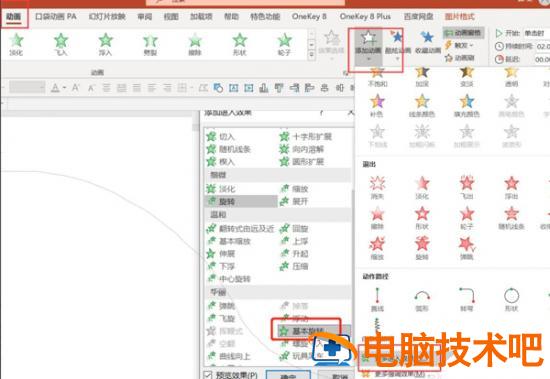Select 向内溶解 in the effect list
The width and height of the screenshot is (550, 379).
[302, 149]
